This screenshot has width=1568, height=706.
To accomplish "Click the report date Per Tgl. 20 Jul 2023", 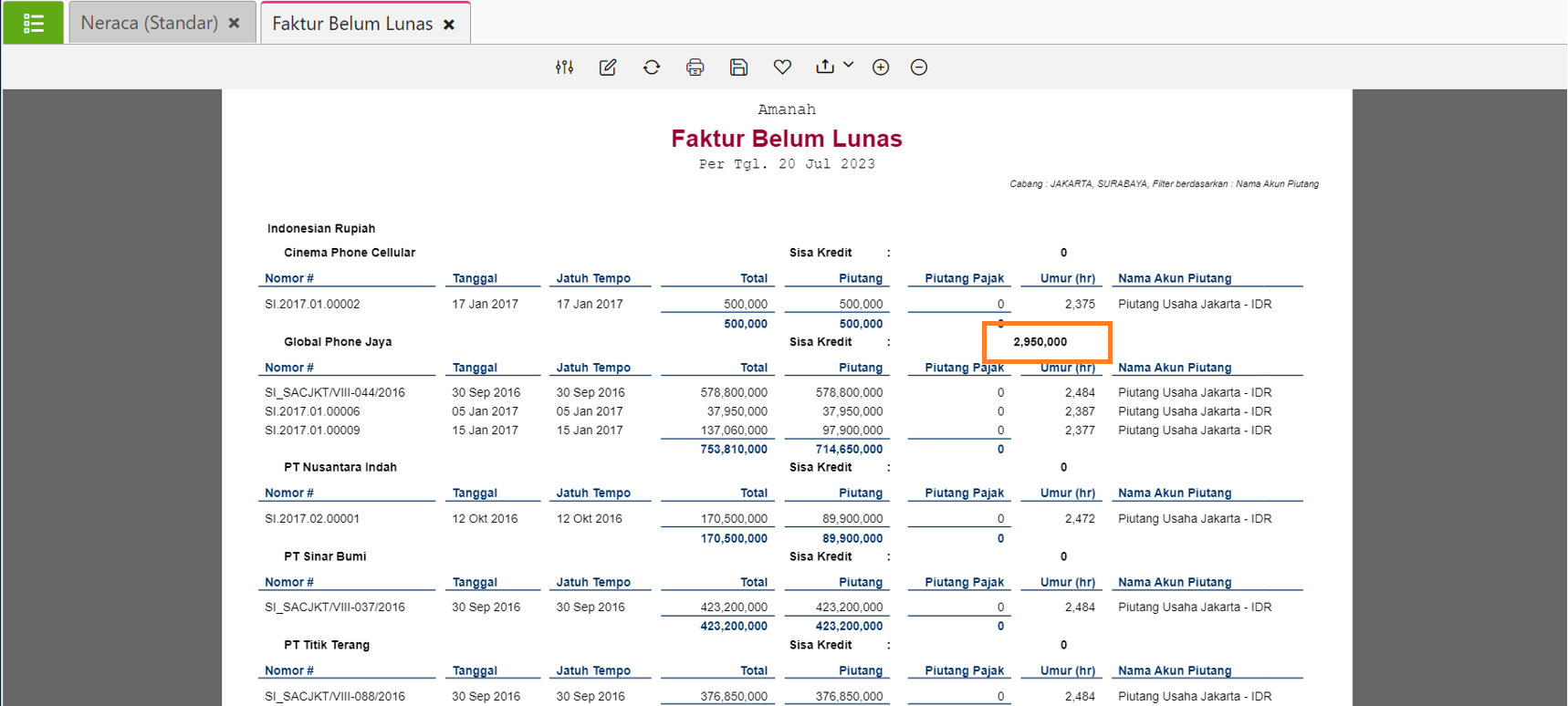I will click(x=787, y=164).
